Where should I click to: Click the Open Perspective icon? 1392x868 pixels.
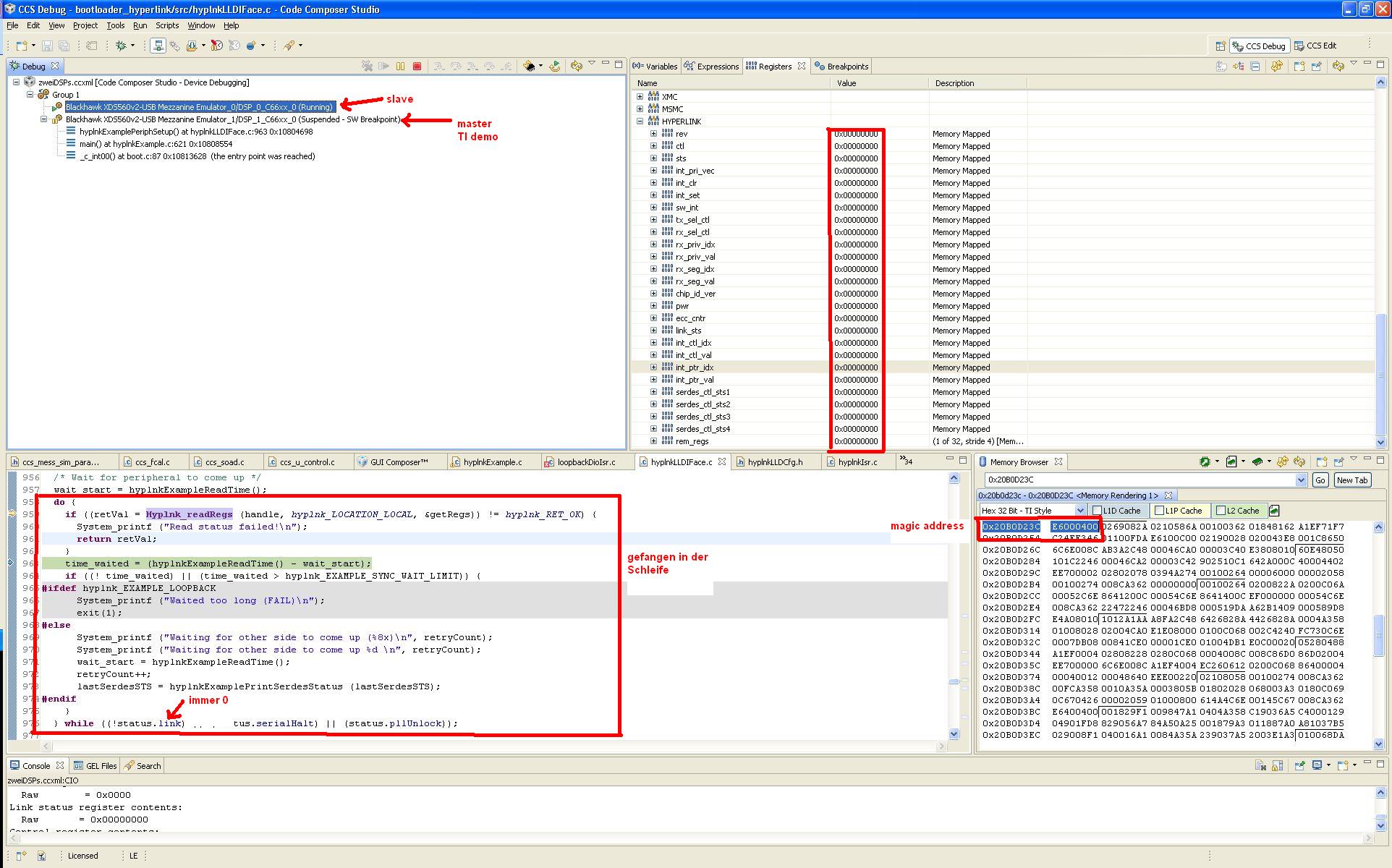pyautogui.click(x=1220, y=46)
